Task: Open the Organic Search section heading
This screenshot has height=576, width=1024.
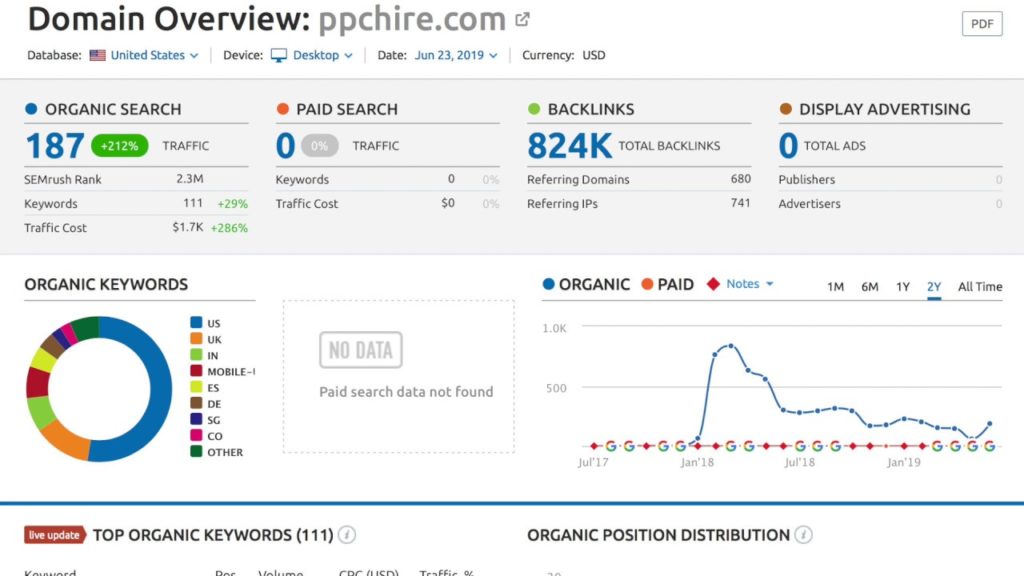Action: click(113, 109)
